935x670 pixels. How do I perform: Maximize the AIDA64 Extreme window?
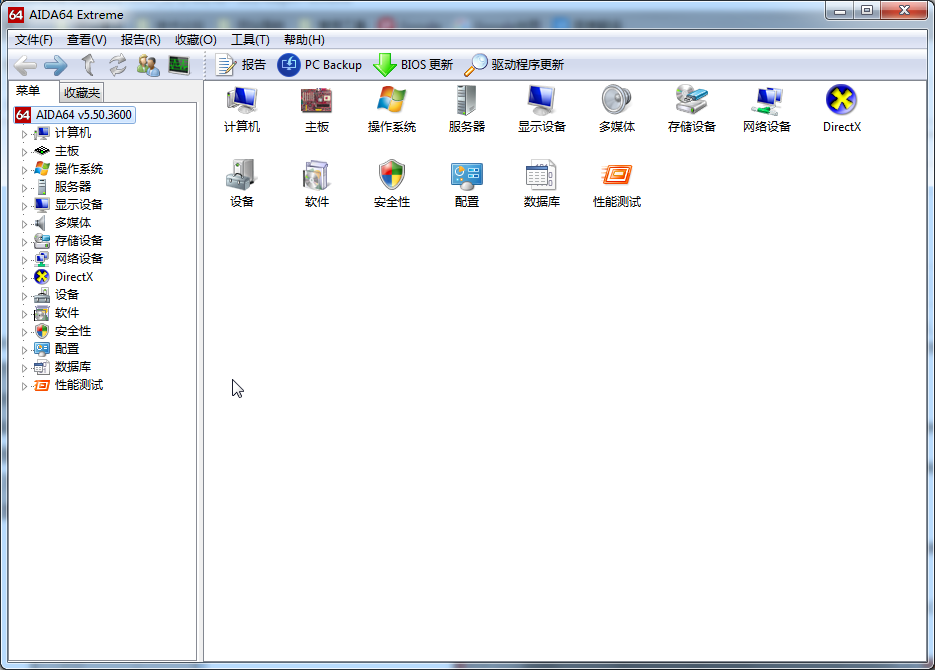[867, 10]
